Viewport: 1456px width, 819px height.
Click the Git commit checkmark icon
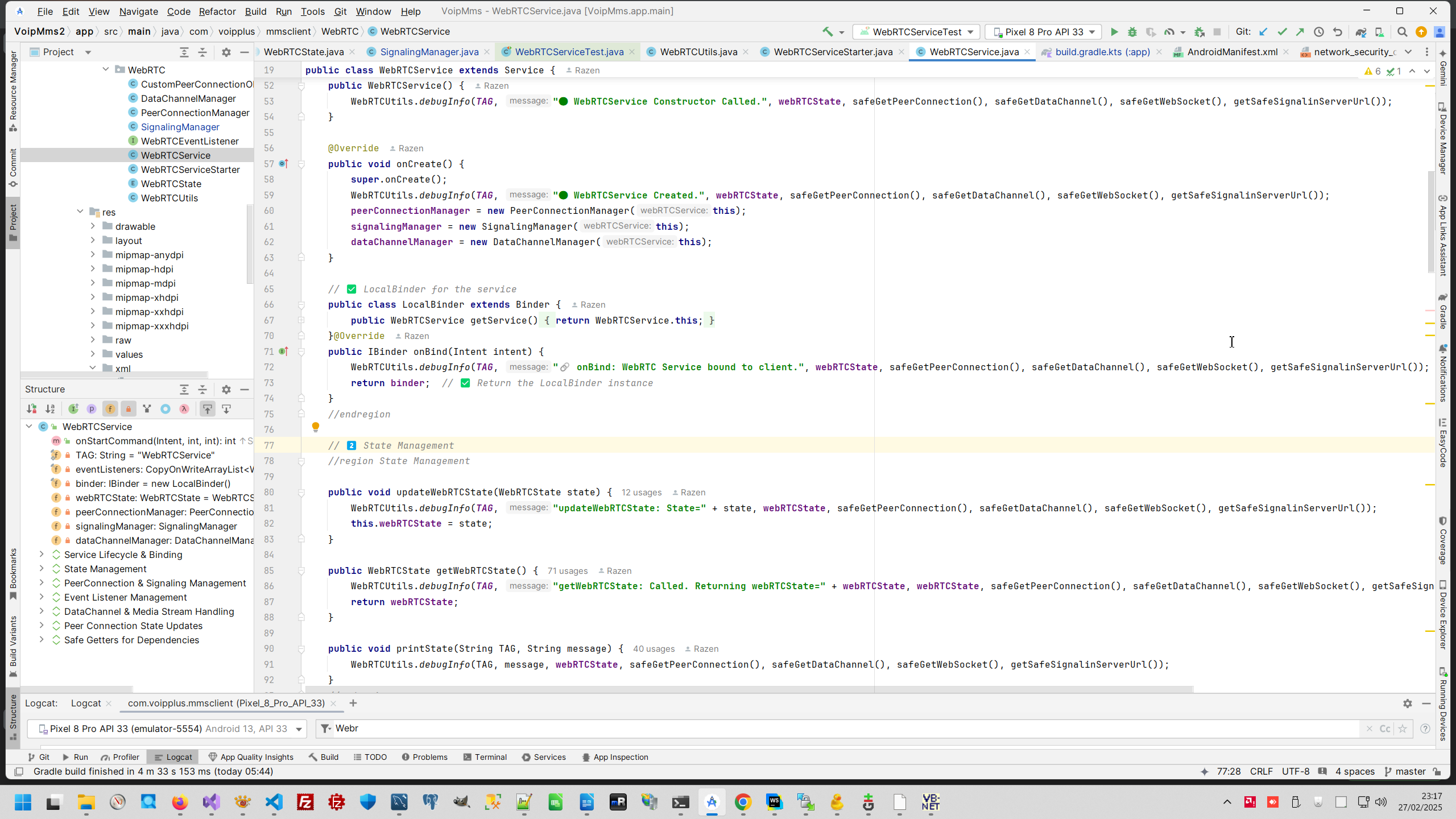point(1282,32)
